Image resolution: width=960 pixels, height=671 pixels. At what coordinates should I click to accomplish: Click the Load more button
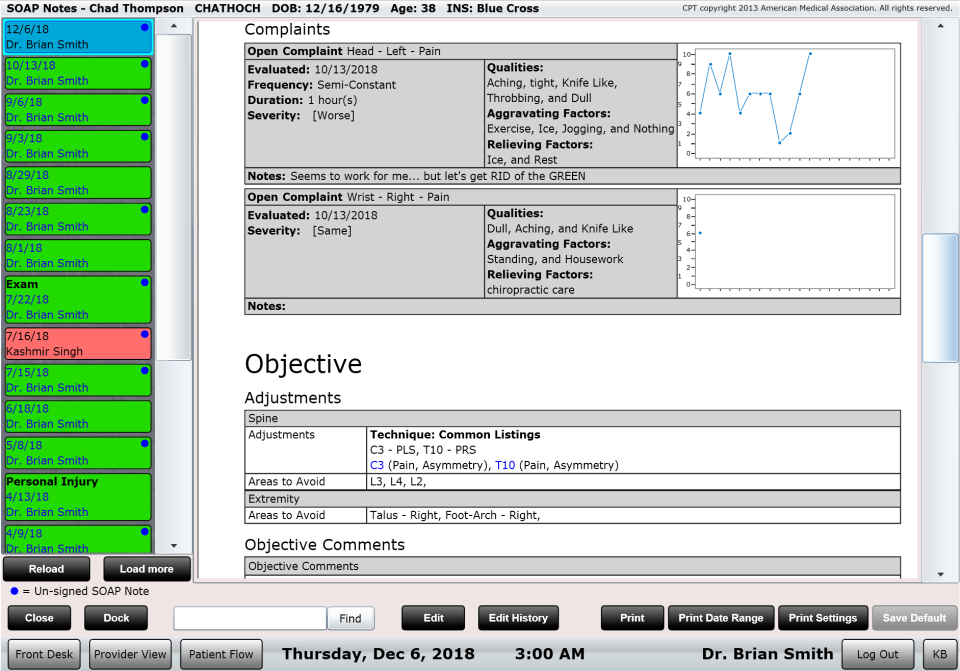[x=146, y=569]
